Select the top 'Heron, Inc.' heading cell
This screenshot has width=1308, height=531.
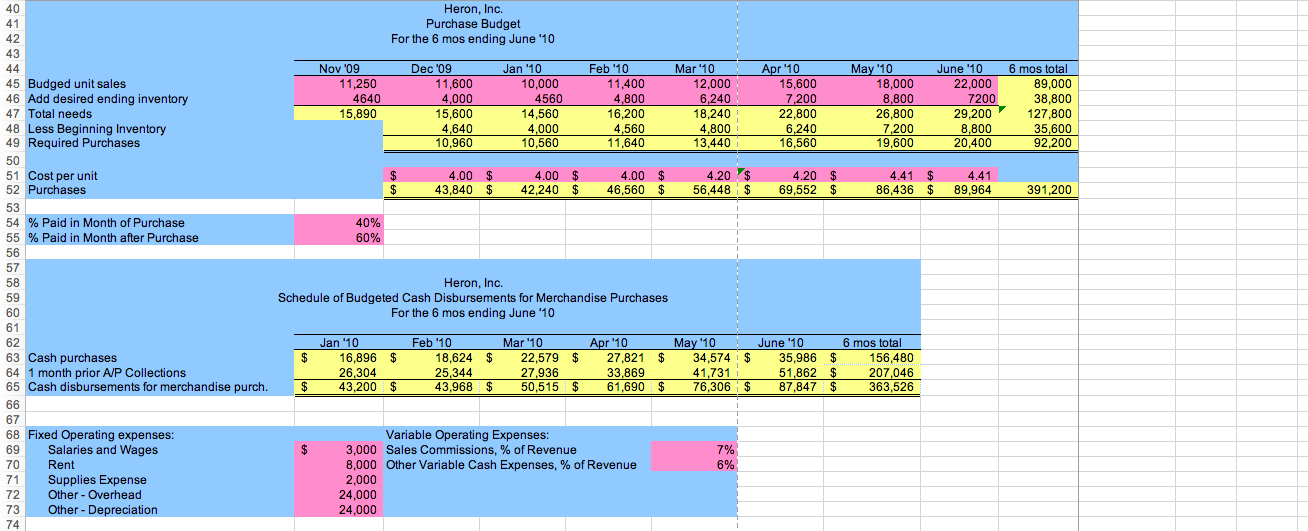pyautogui.click(x=472, y=8)
